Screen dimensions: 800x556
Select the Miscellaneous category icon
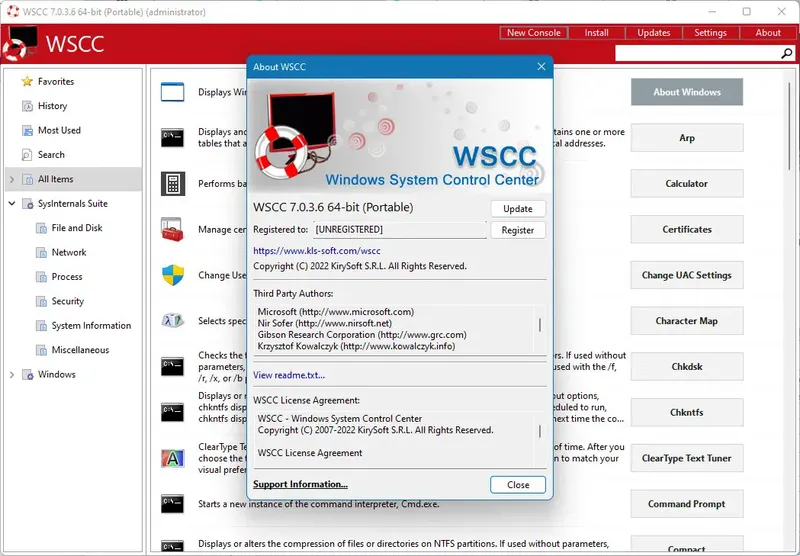[x=41, y=350]
